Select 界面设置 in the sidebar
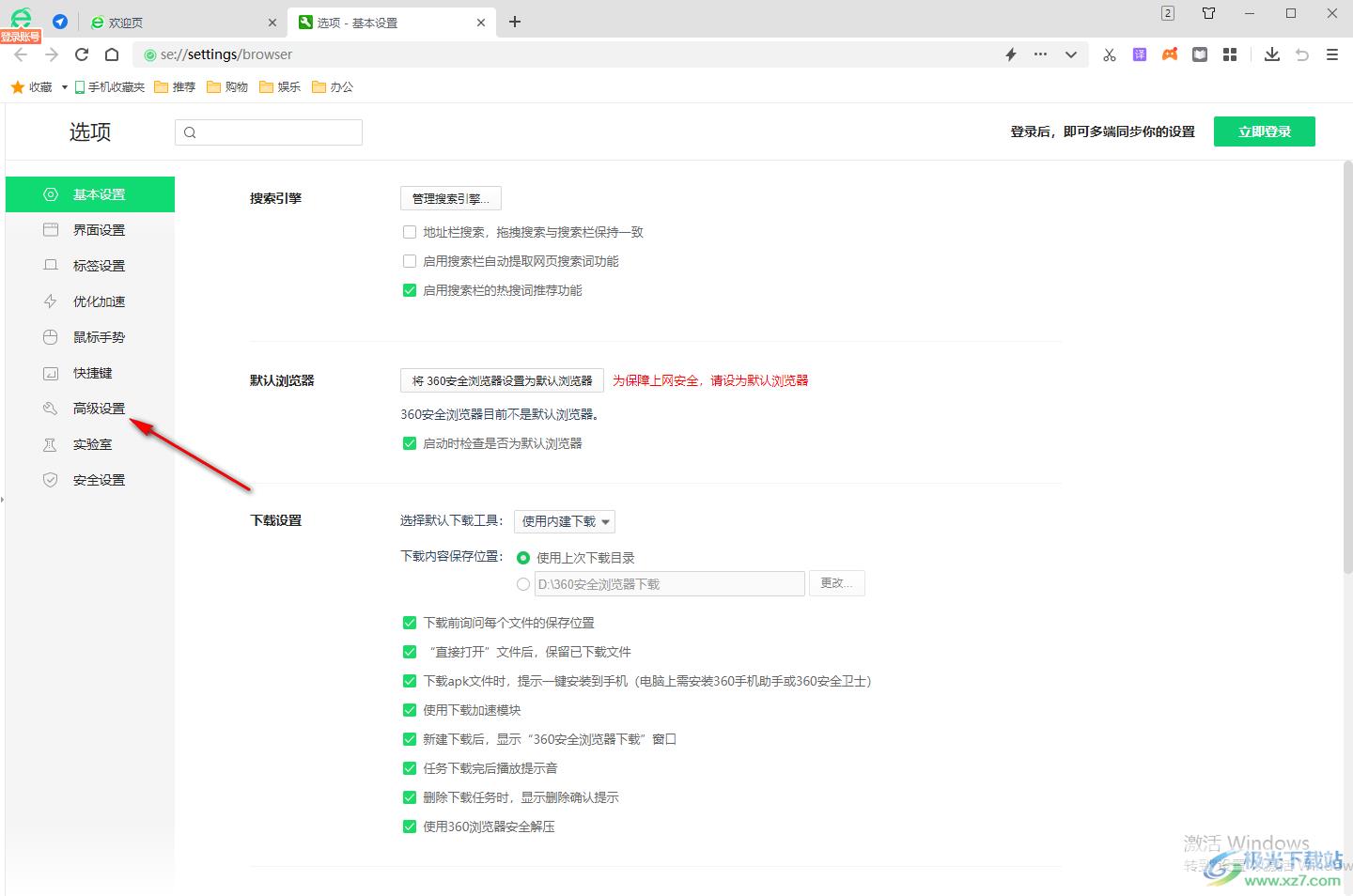1353x896 pixels. (x=90, y=230)
